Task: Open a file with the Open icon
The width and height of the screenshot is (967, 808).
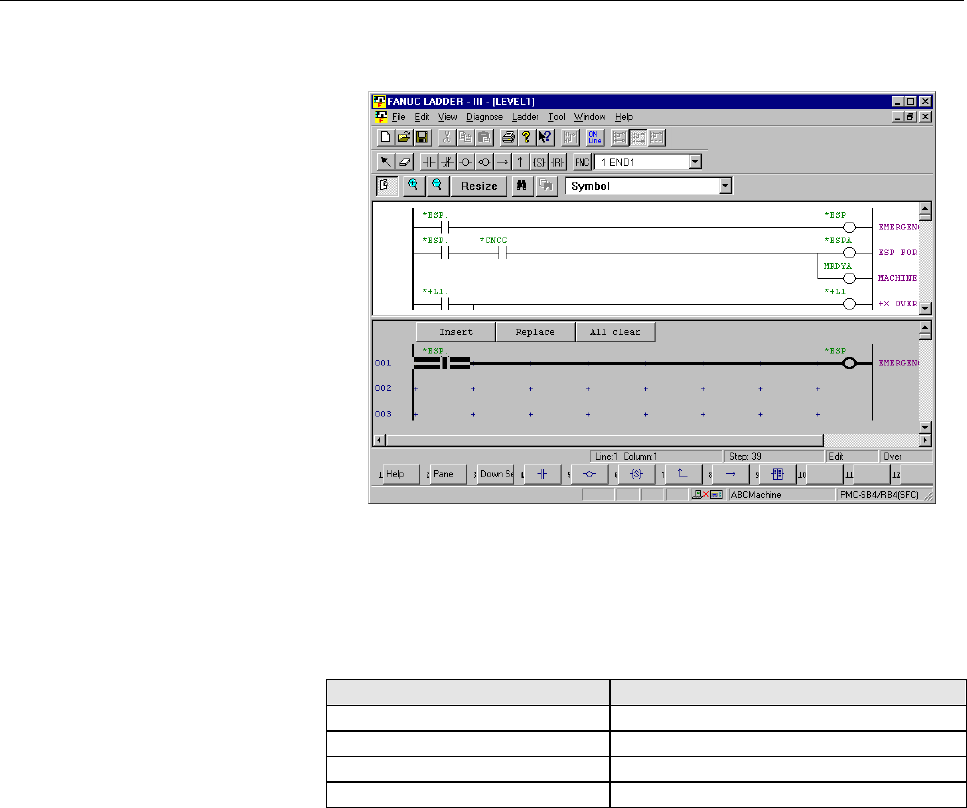Action: pos(404,137)
